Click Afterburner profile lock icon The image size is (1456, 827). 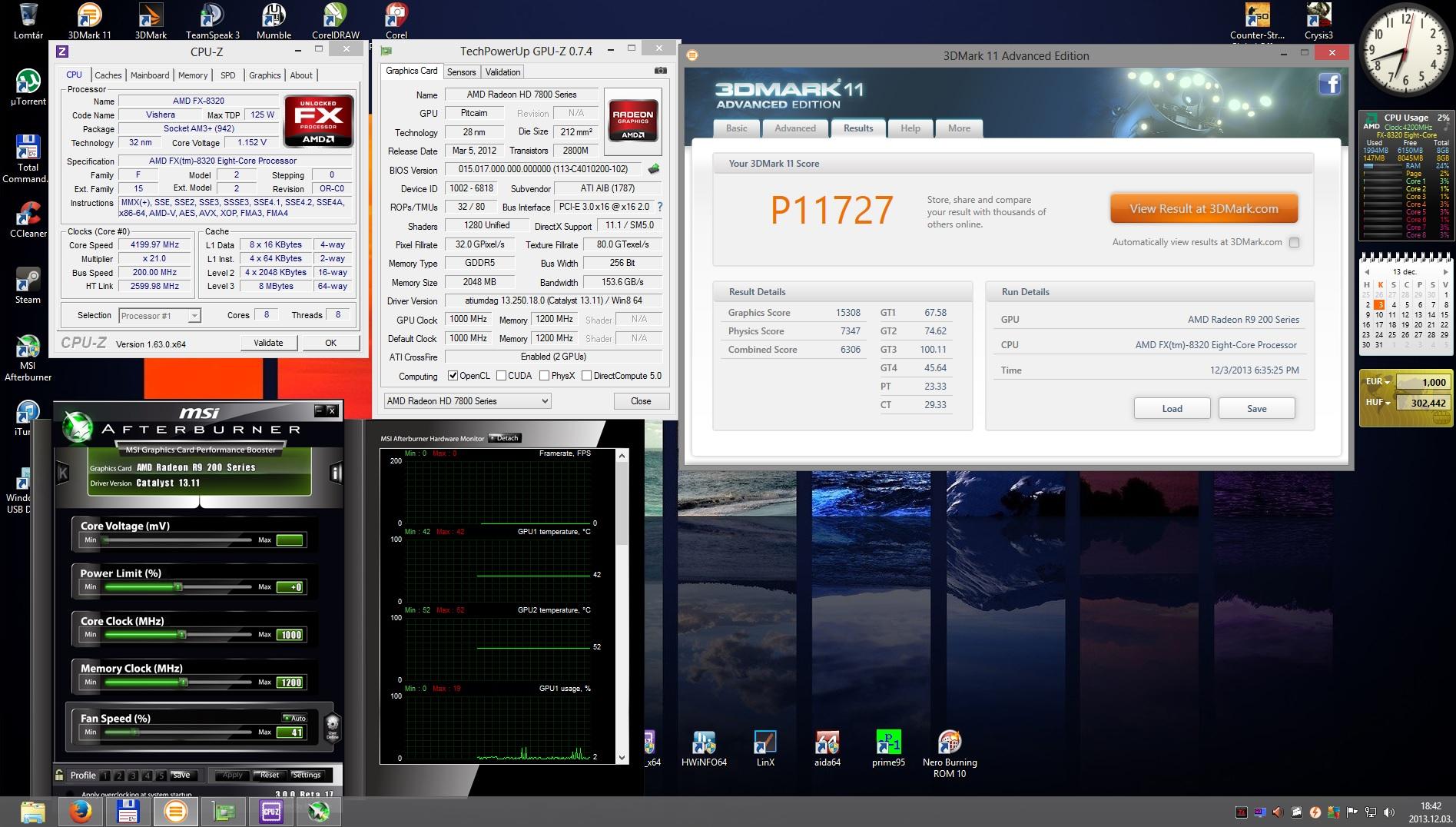point(59,775)
